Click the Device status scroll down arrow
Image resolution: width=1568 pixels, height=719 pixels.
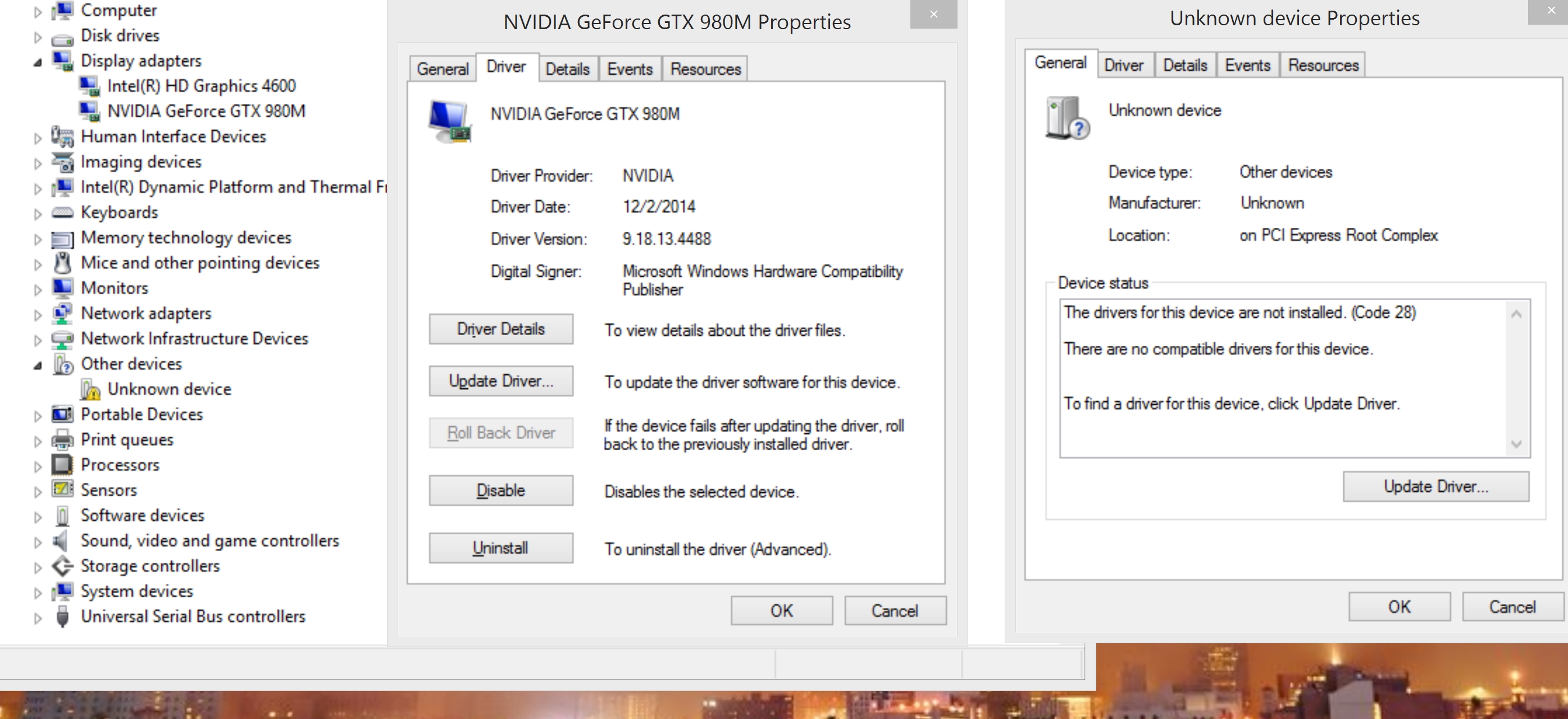1516,444
